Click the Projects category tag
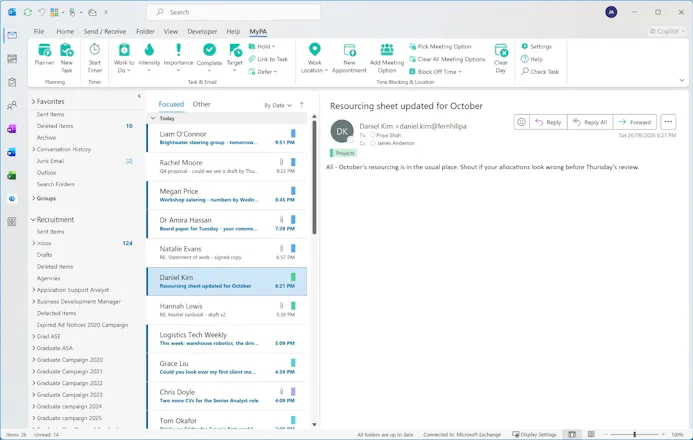693x440 pixels. pos(343,153)
